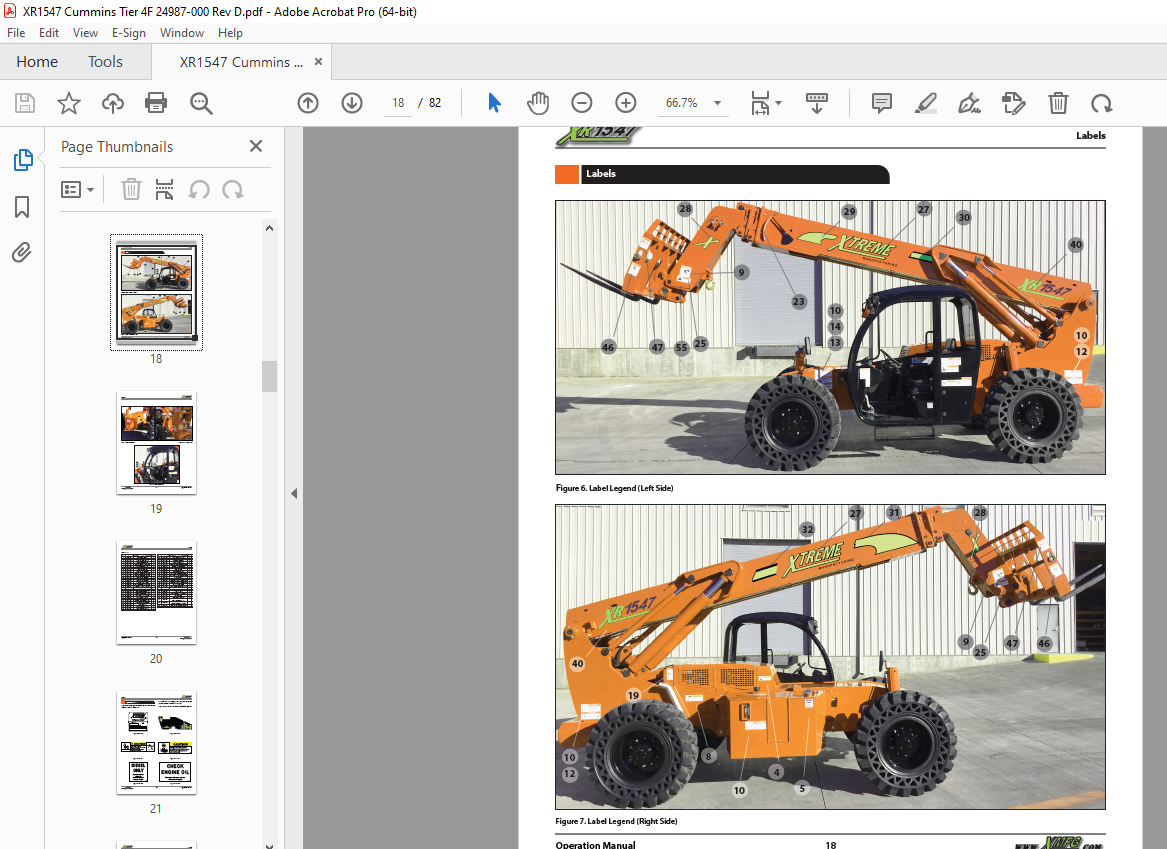Collapse the left navigation pane arrow
1167x849 pixels.
tap(294, 493)
